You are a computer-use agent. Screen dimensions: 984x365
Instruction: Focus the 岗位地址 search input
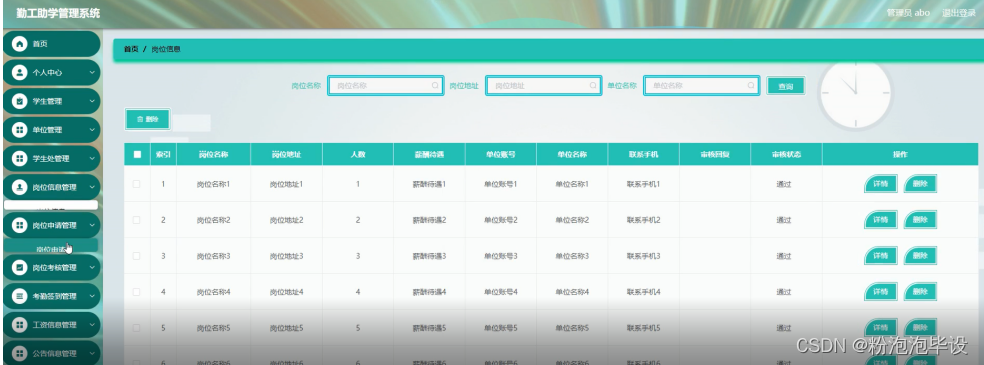[543, 85]
